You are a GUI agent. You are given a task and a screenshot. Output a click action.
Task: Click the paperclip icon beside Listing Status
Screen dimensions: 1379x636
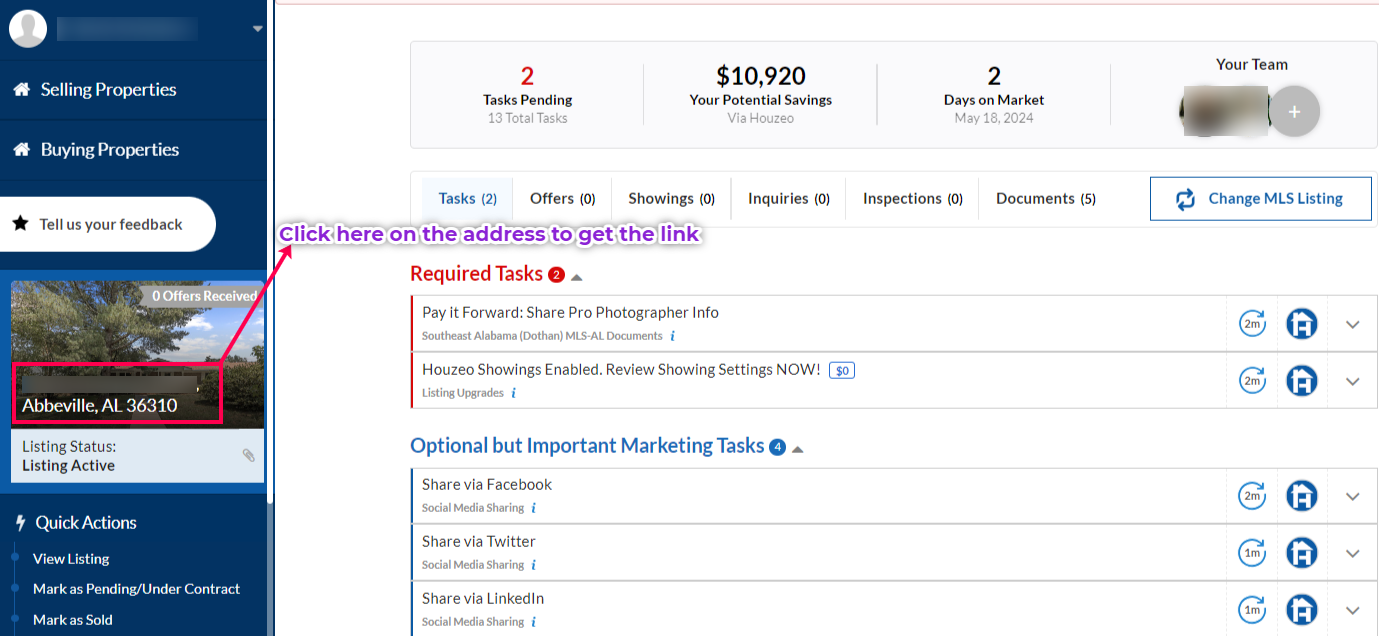coord(249,456)
